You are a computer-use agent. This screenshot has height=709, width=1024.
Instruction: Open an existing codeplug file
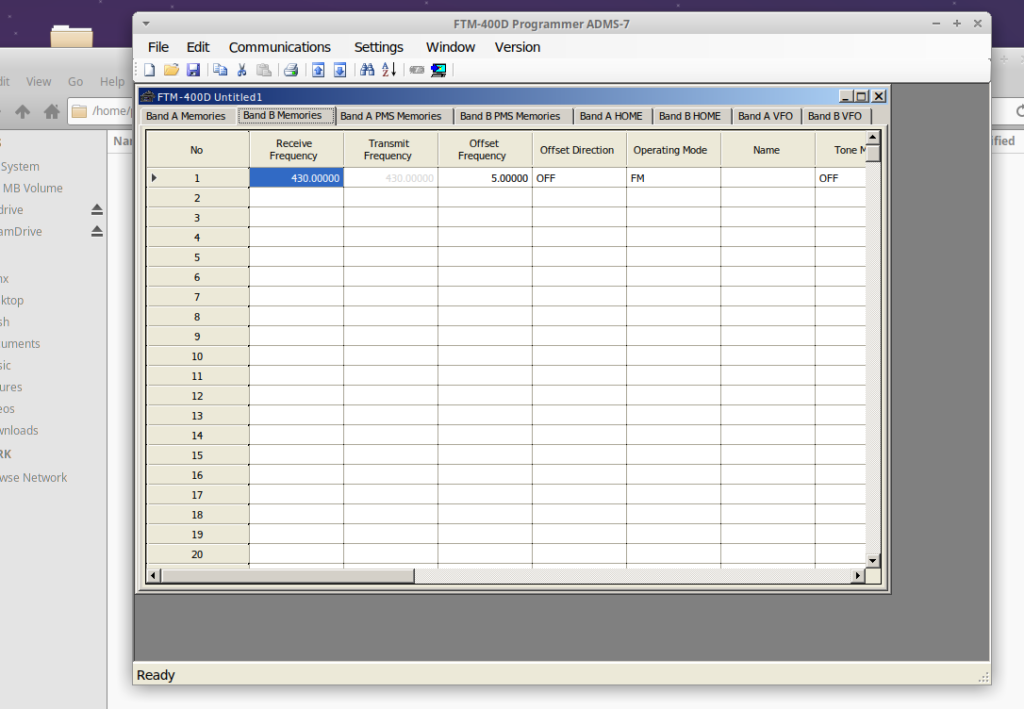point(170,69)
